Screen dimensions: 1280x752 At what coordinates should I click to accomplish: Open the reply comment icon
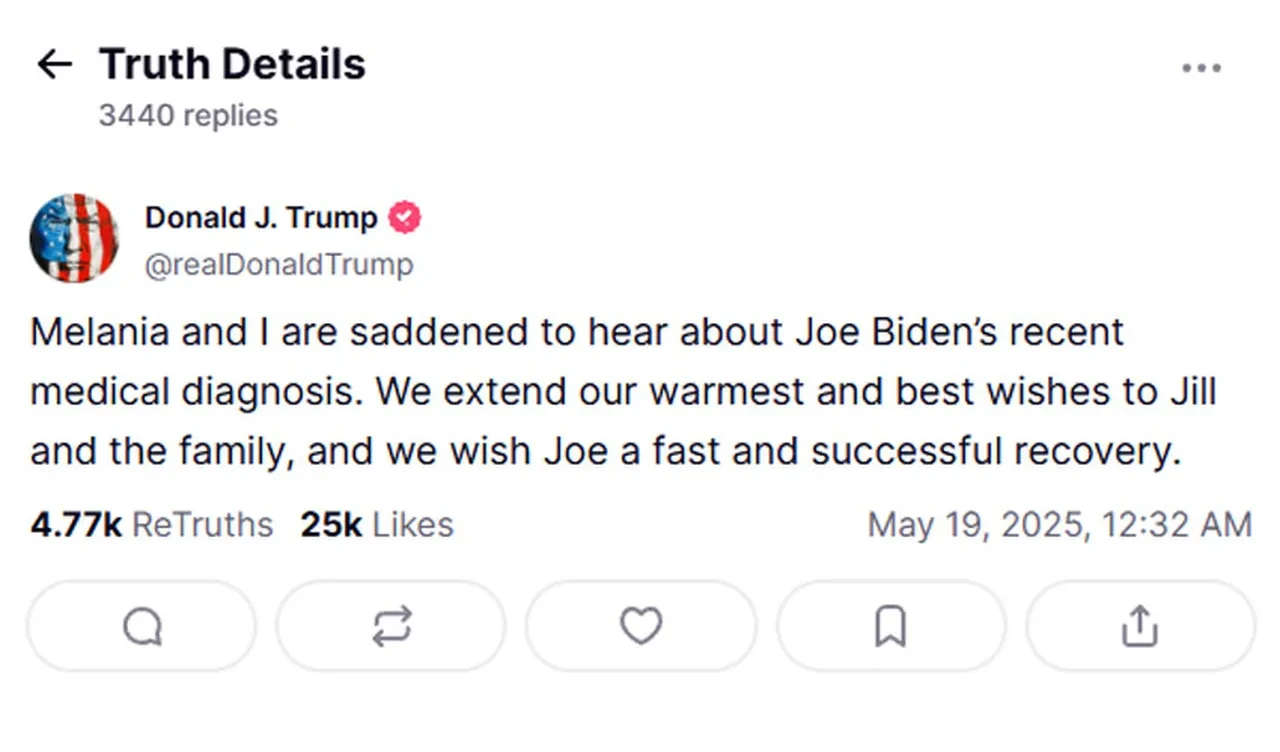(x=141, y=626)
